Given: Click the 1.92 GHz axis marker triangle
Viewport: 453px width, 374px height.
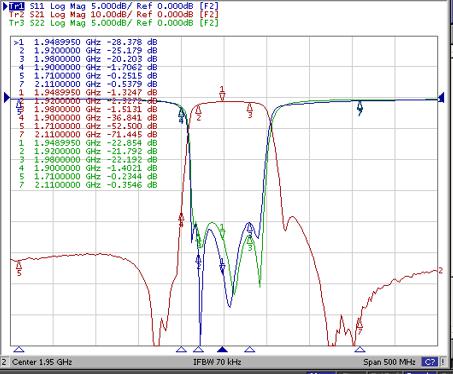Looking at the screenshot, I should pyautogui.click(x=199, y=349).
